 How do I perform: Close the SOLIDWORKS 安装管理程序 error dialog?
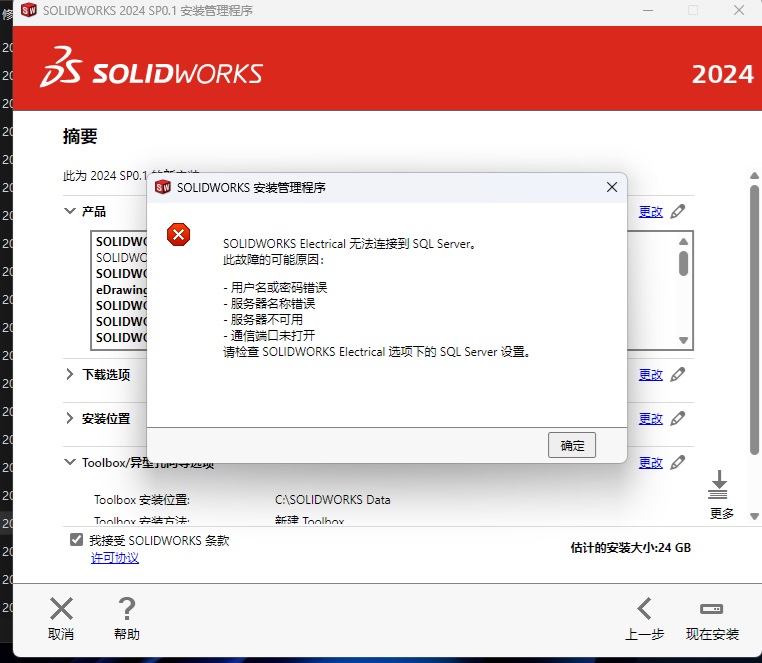pos(612,187)
